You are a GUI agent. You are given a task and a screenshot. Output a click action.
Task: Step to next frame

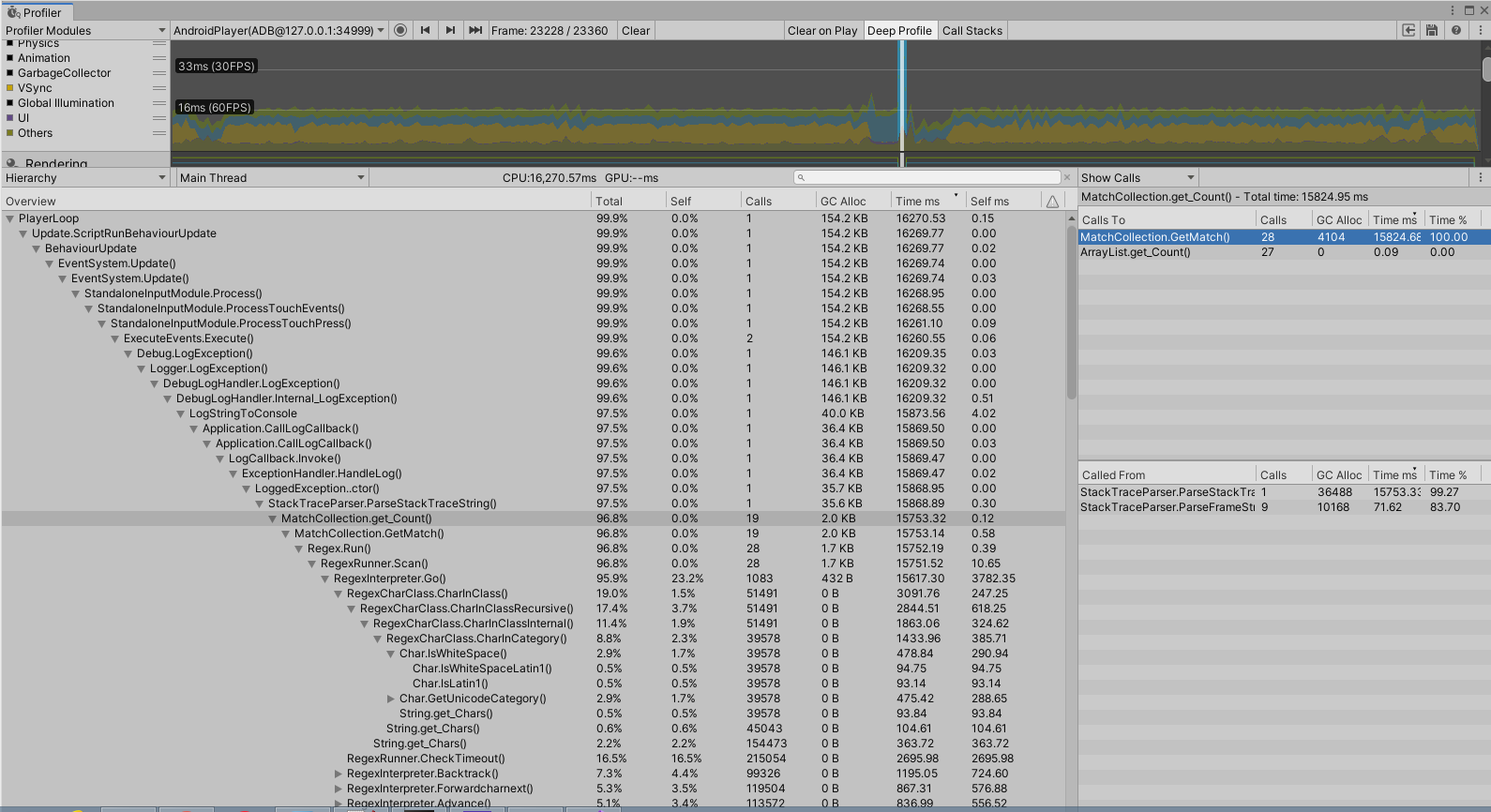coord(450,30)
